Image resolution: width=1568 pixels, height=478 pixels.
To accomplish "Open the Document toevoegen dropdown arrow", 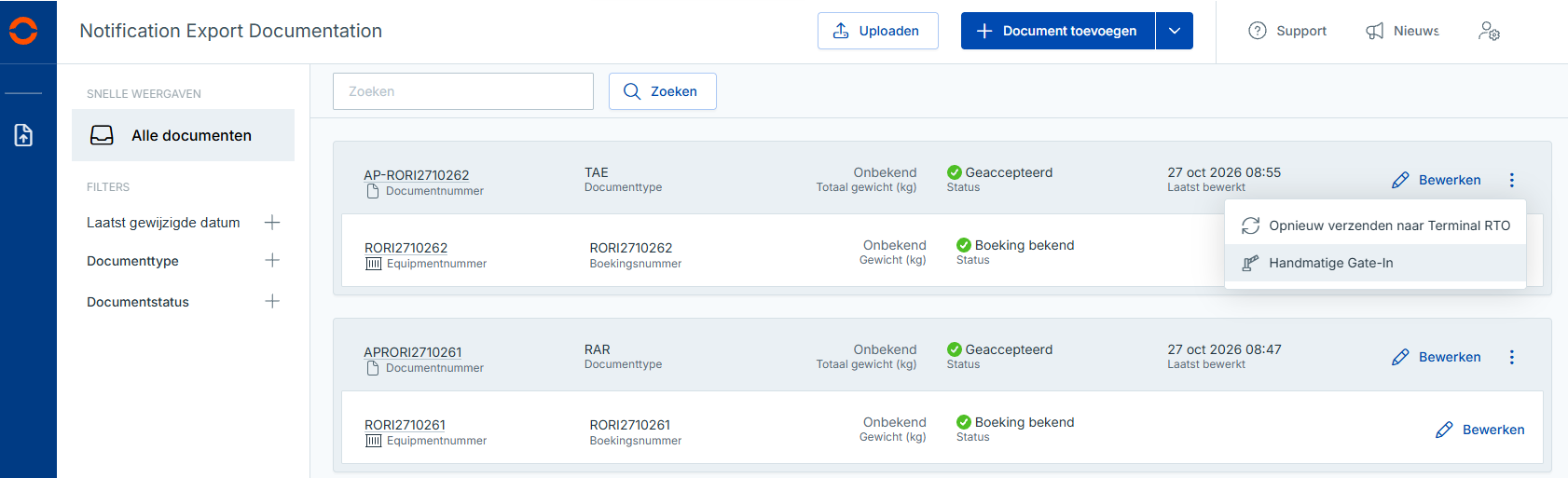I will [1175, 31].
